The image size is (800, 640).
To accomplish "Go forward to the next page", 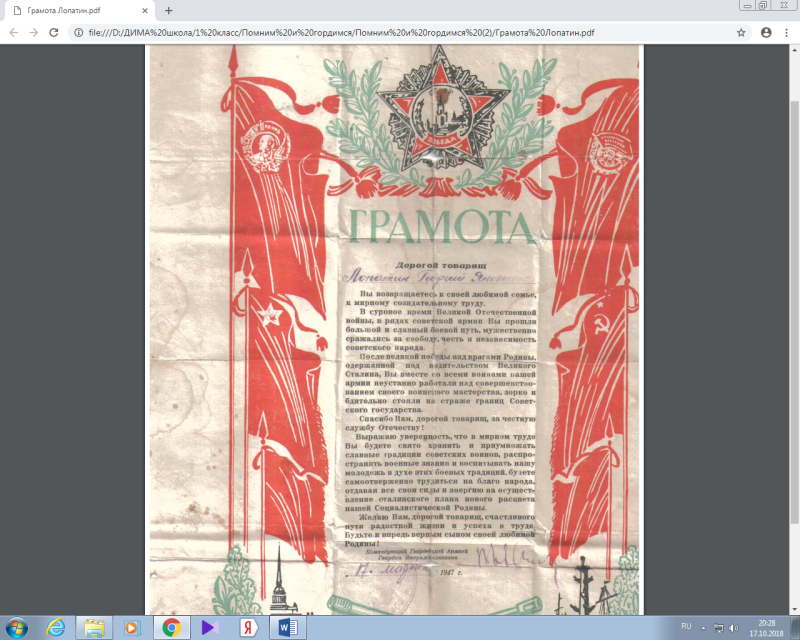I will point(34,33).
